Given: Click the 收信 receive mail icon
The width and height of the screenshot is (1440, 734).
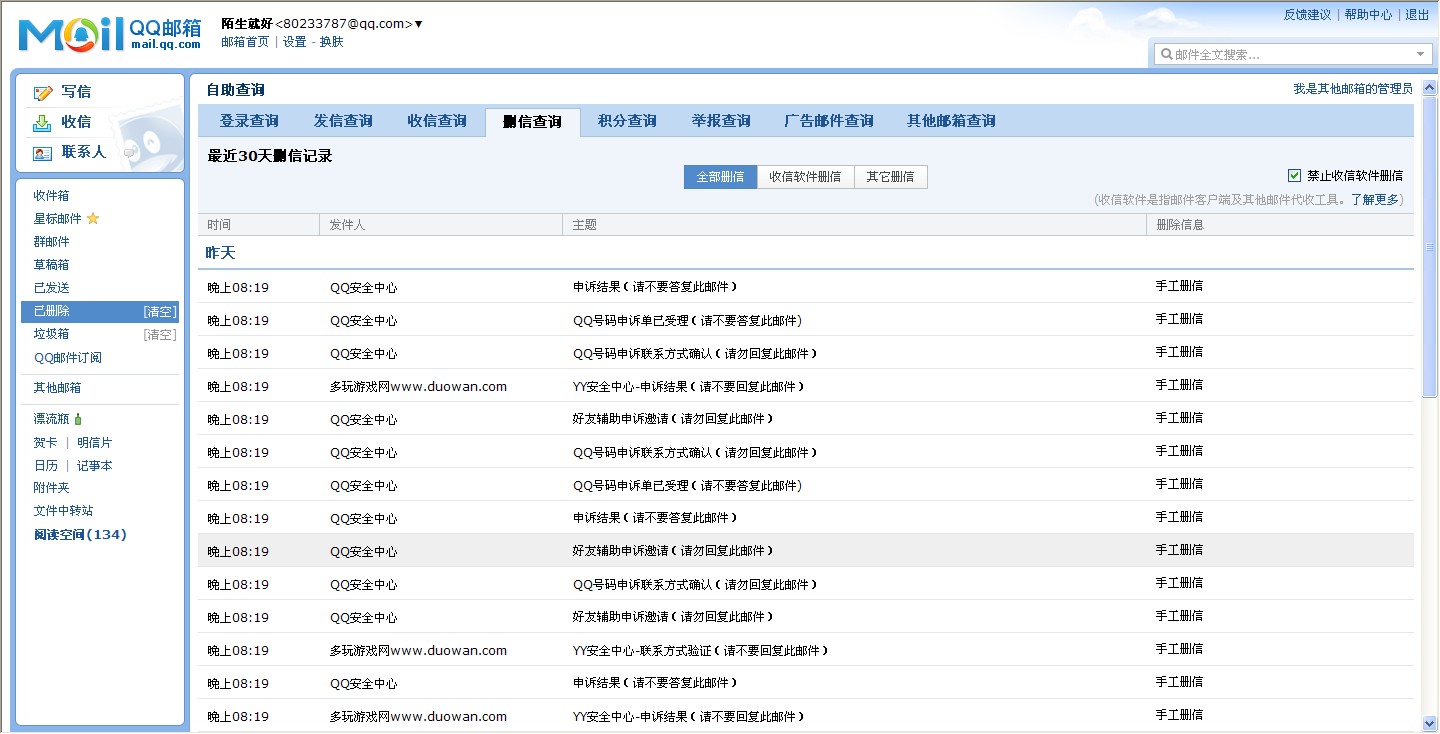Looking at the screenshot, I should (42, 122).
